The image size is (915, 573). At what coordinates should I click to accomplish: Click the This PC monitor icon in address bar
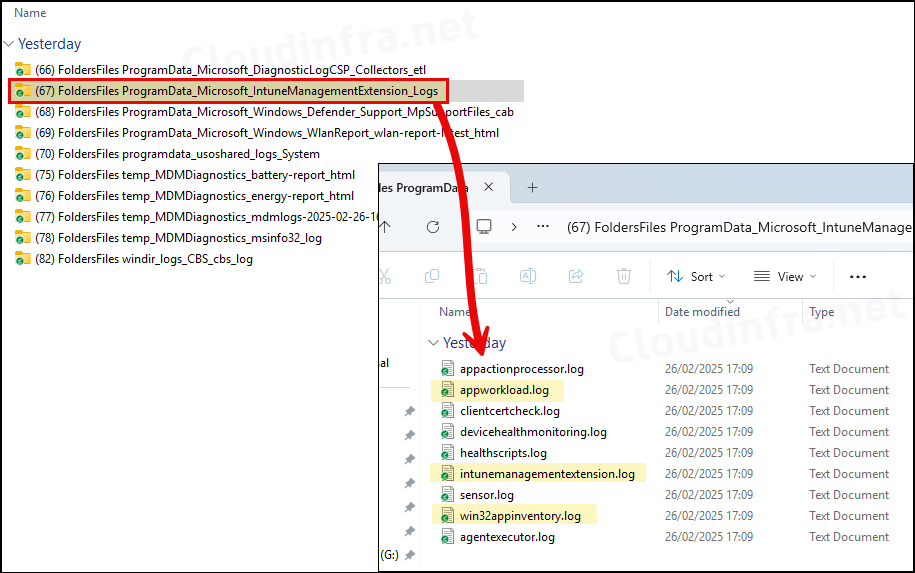[x=484, y=226]
